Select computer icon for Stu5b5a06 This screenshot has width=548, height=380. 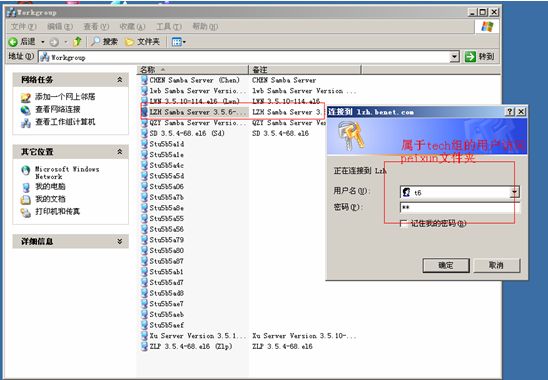[144, 187]
